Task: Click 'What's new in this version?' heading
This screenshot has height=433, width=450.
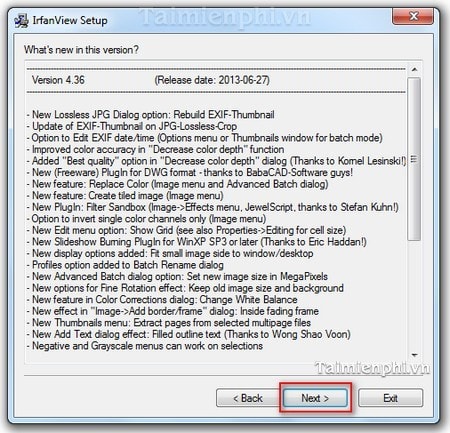Action: tap(81, 50)
